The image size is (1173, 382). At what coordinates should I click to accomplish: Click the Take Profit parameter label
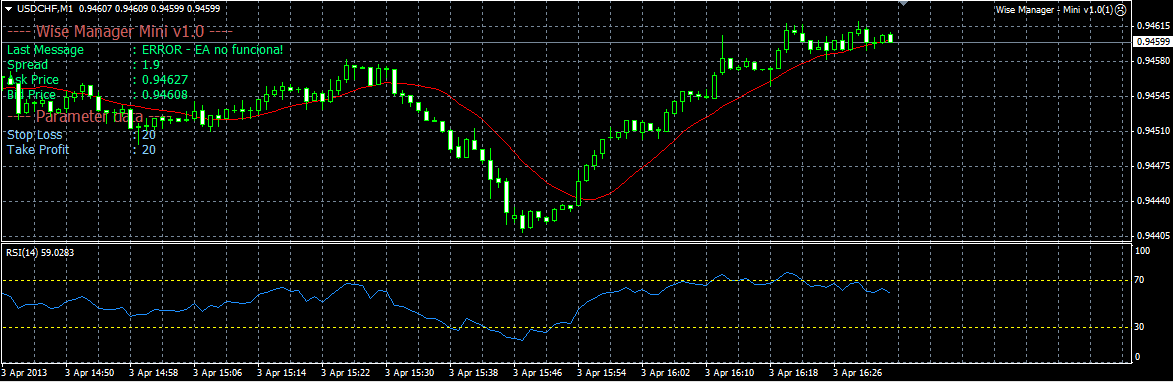click(38, 150)
